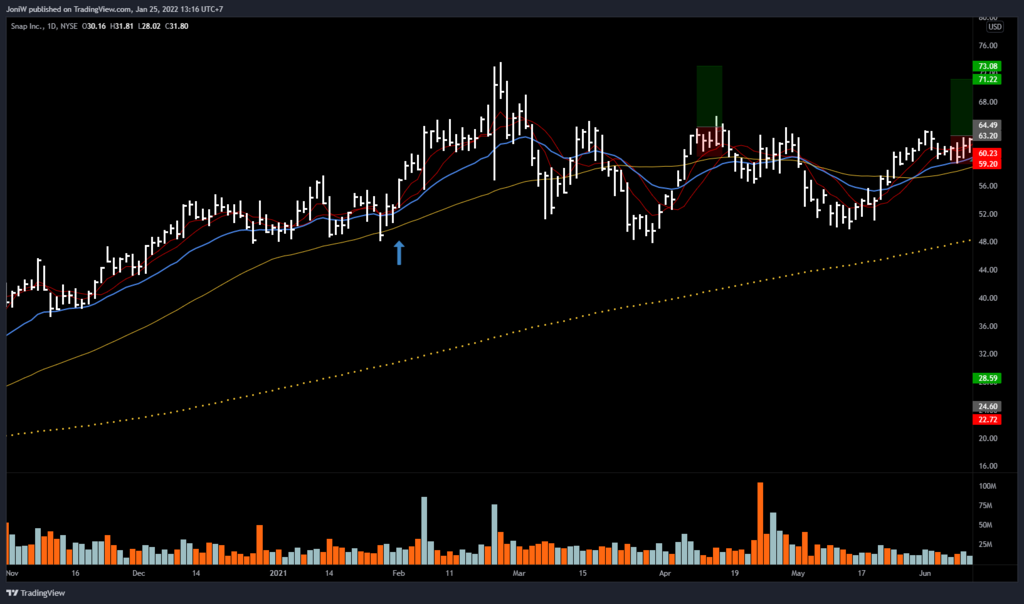Click the 2021 label on time axis

point(279,575)
